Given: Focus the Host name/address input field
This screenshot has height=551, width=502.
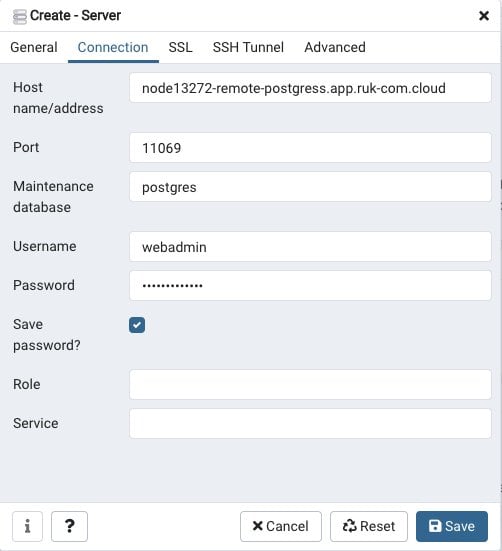Looking at the screenshot, I should tap(310, 88).
